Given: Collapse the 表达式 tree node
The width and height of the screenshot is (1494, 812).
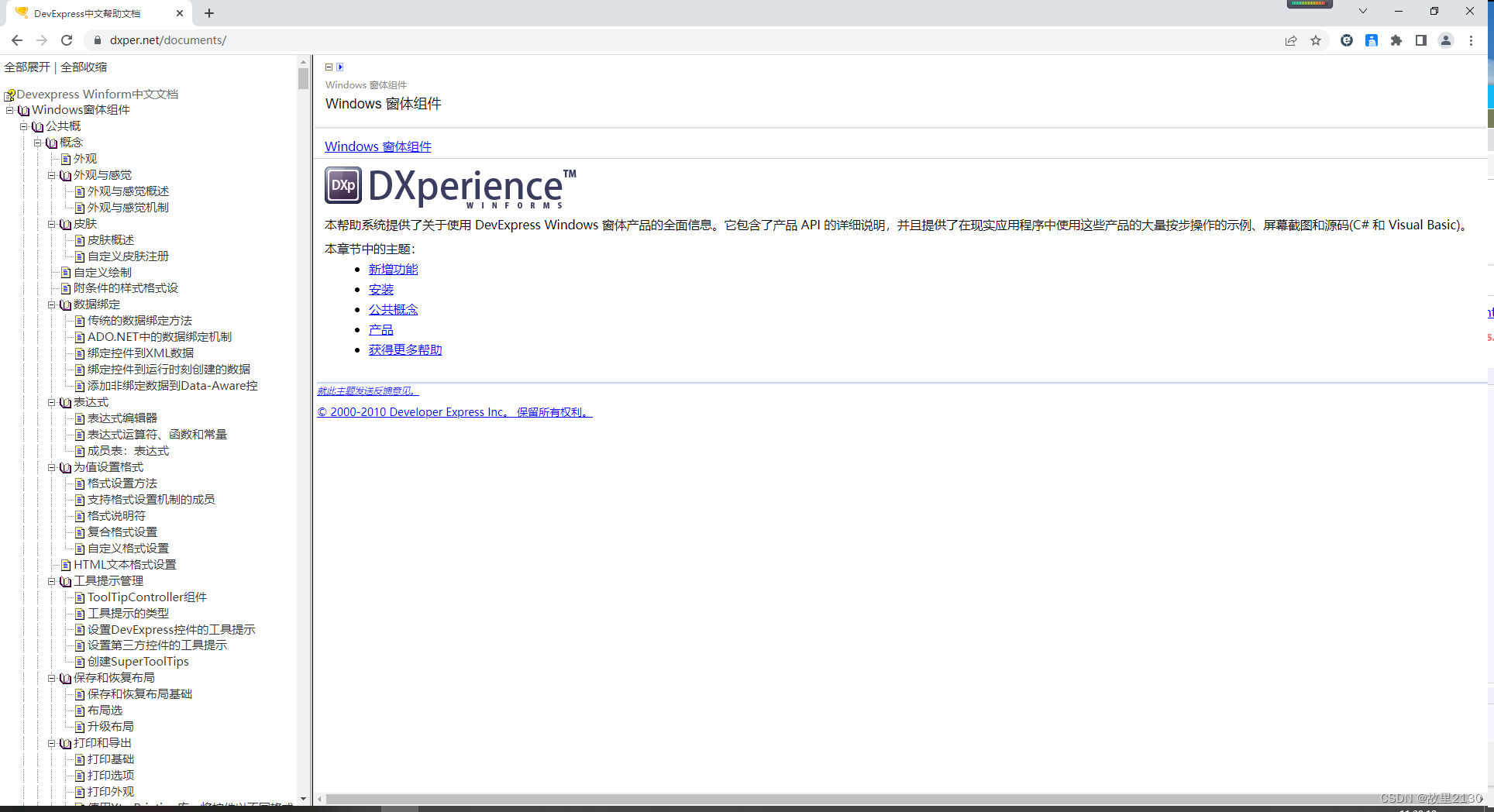Looking at the screenshot, I should [x=52, y=402].
